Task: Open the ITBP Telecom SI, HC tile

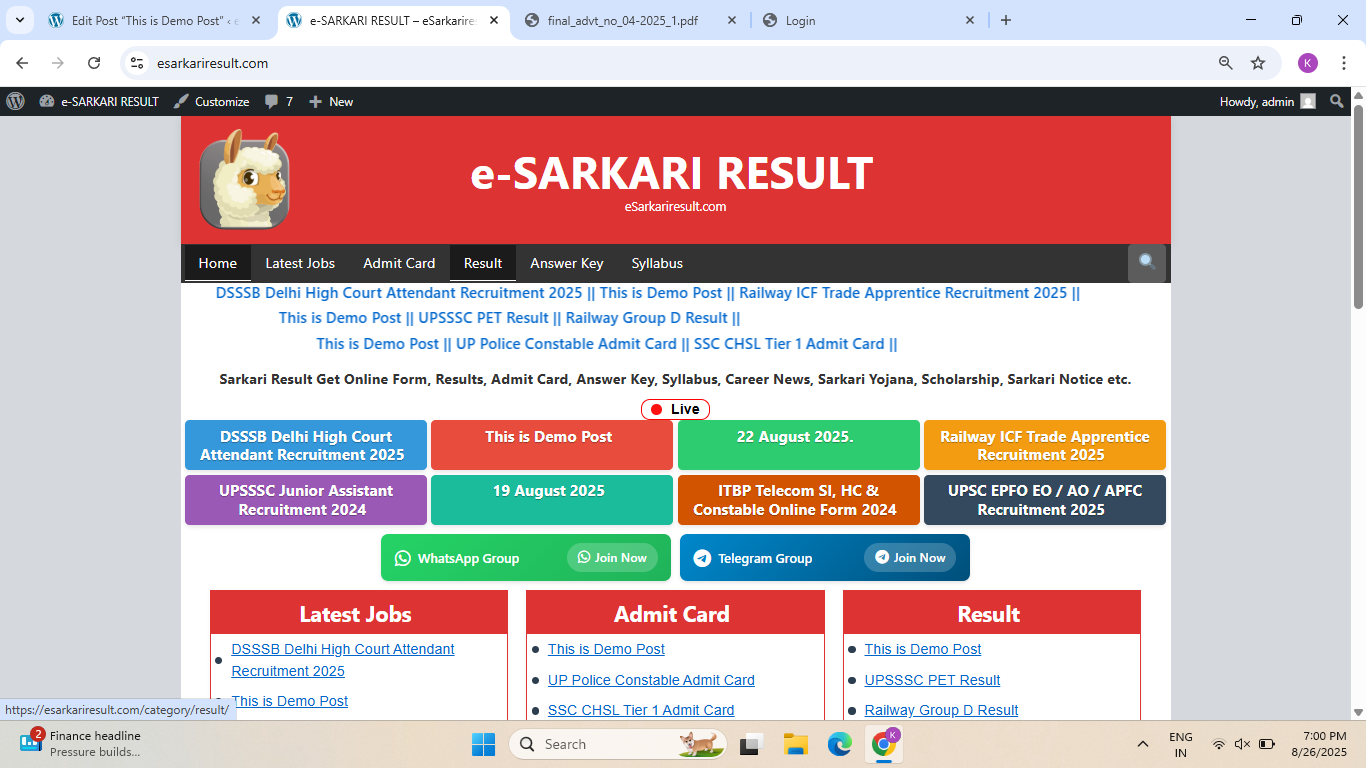Action: coord(799,500)
